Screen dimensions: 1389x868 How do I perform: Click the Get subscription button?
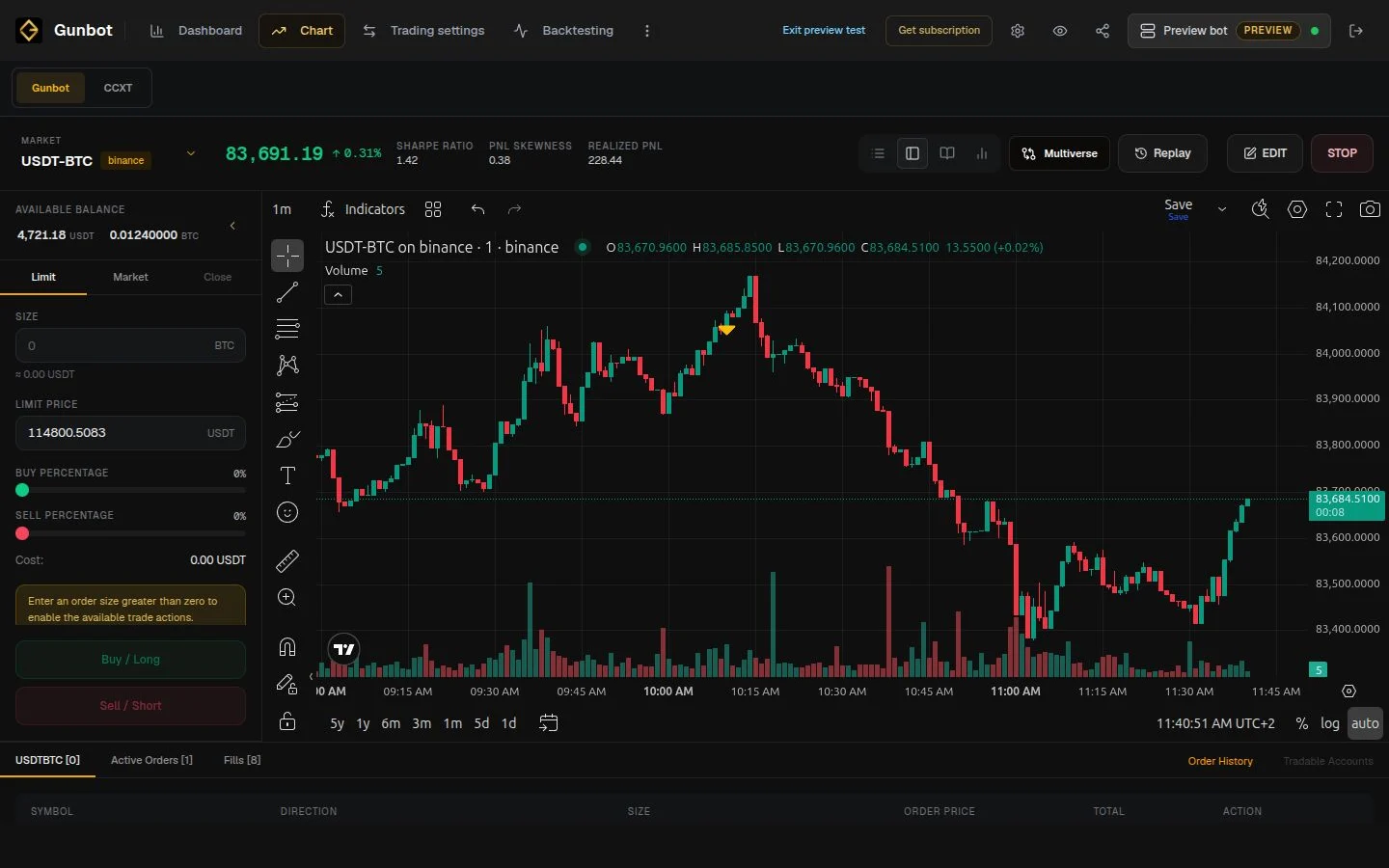(x=939, y=31)
